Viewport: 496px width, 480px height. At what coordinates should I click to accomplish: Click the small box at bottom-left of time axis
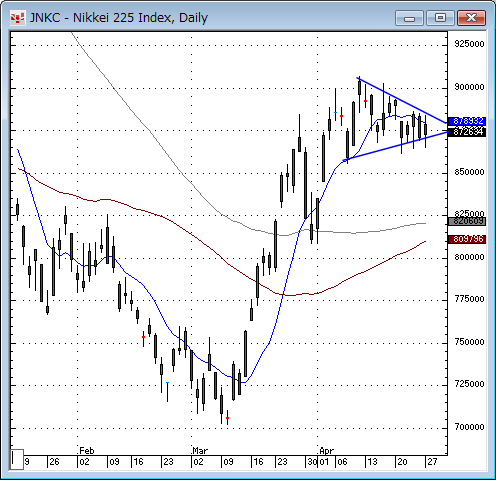(17, 459)
